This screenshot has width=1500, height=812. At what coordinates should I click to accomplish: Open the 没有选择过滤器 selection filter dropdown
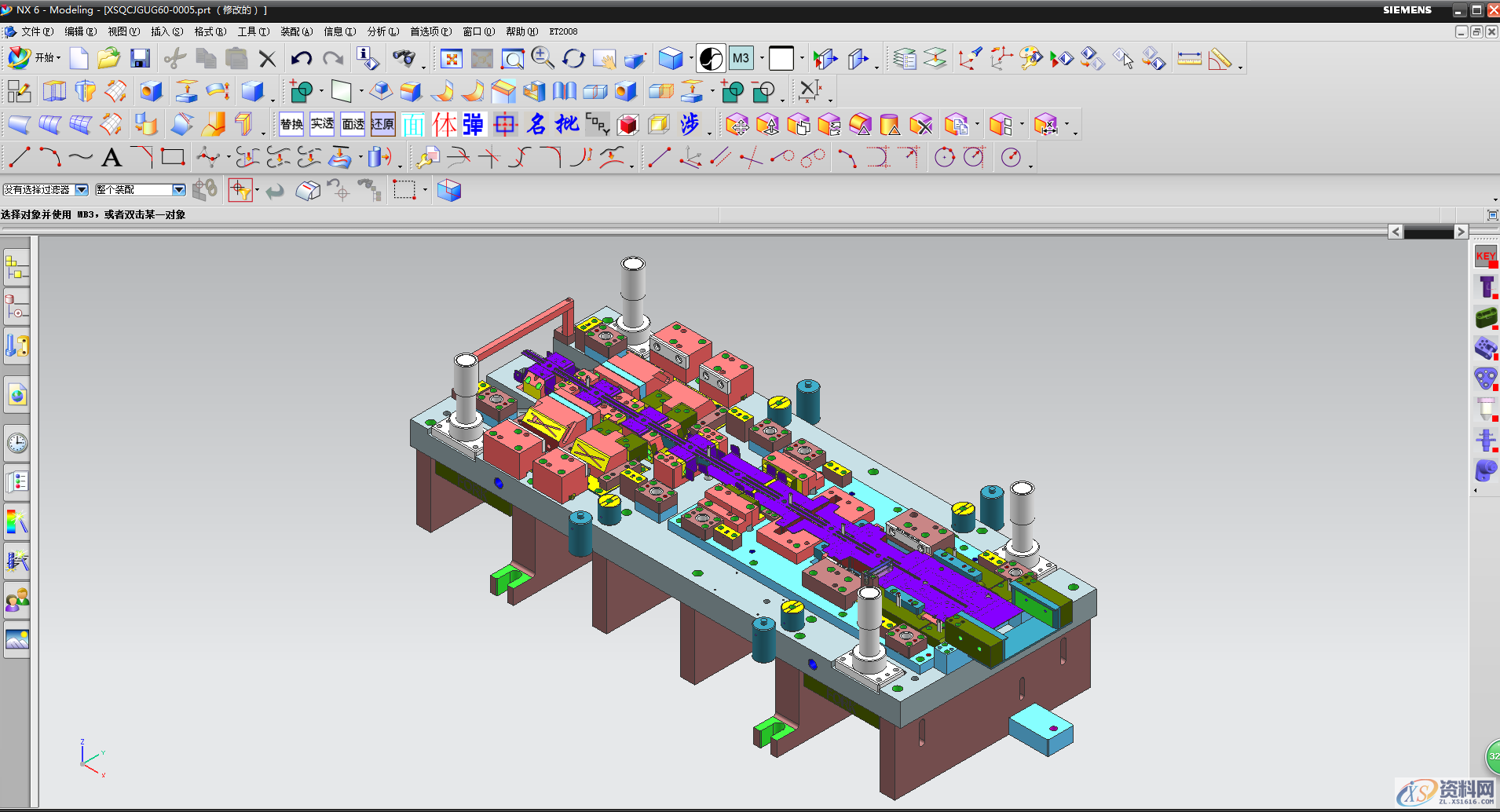pyautogui.click(x=82, y=190)
